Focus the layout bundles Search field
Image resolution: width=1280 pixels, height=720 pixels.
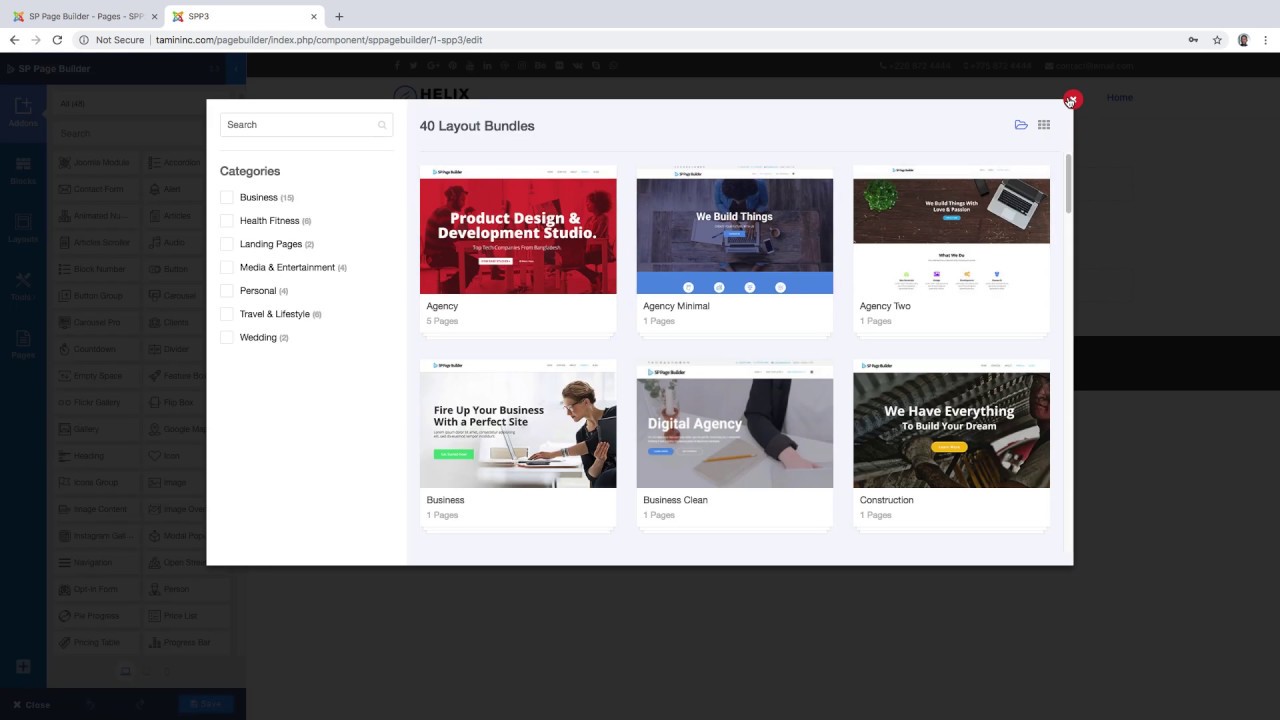click(306, 125)
